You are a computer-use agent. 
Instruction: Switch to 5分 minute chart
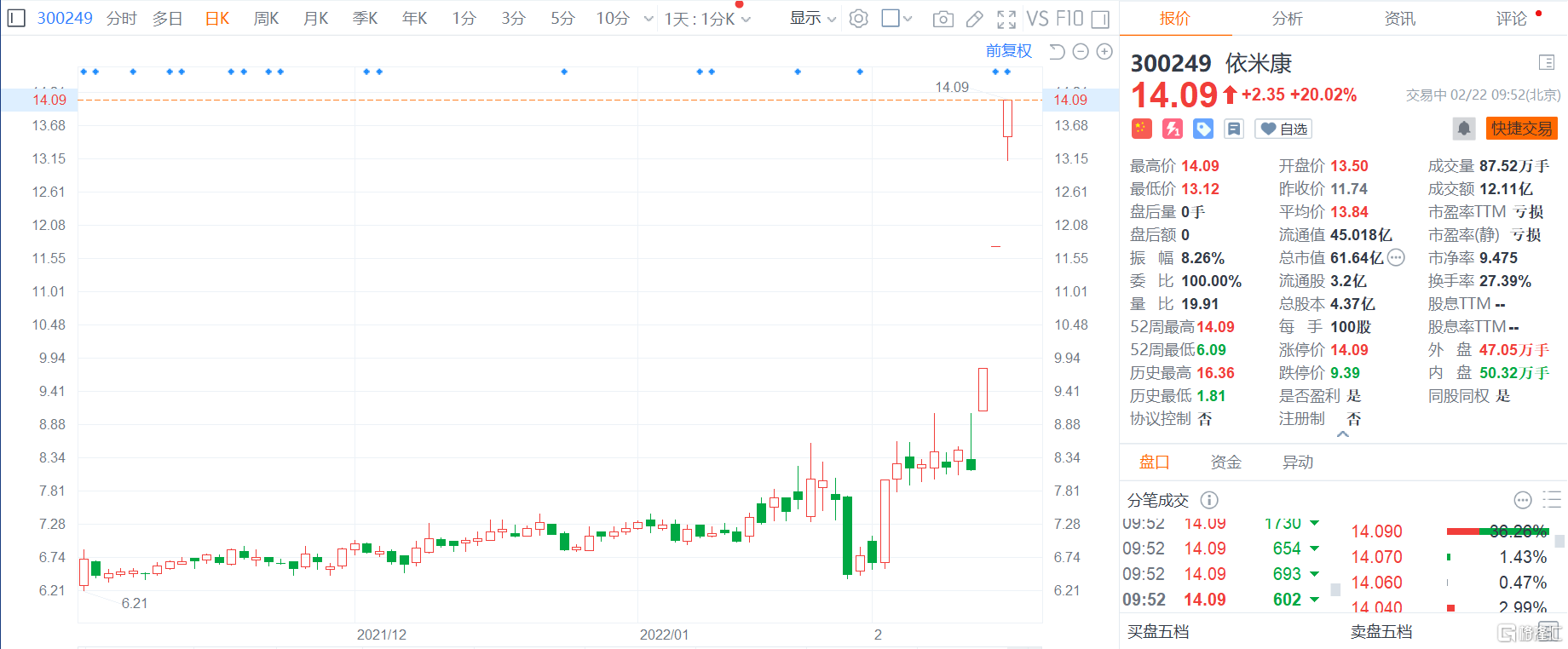click(x=562, y=18)
